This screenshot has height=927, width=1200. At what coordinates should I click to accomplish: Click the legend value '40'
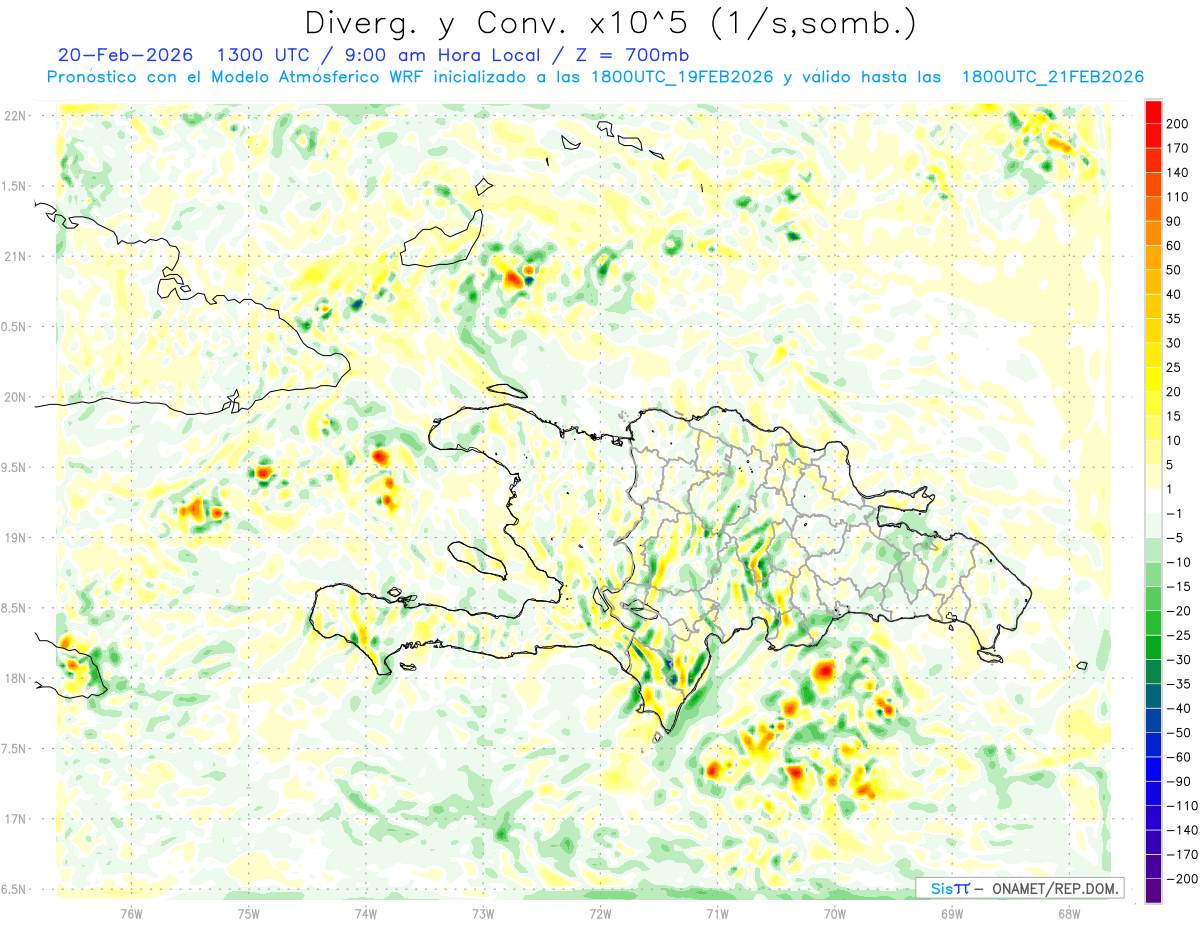[x=1174, y=295]
